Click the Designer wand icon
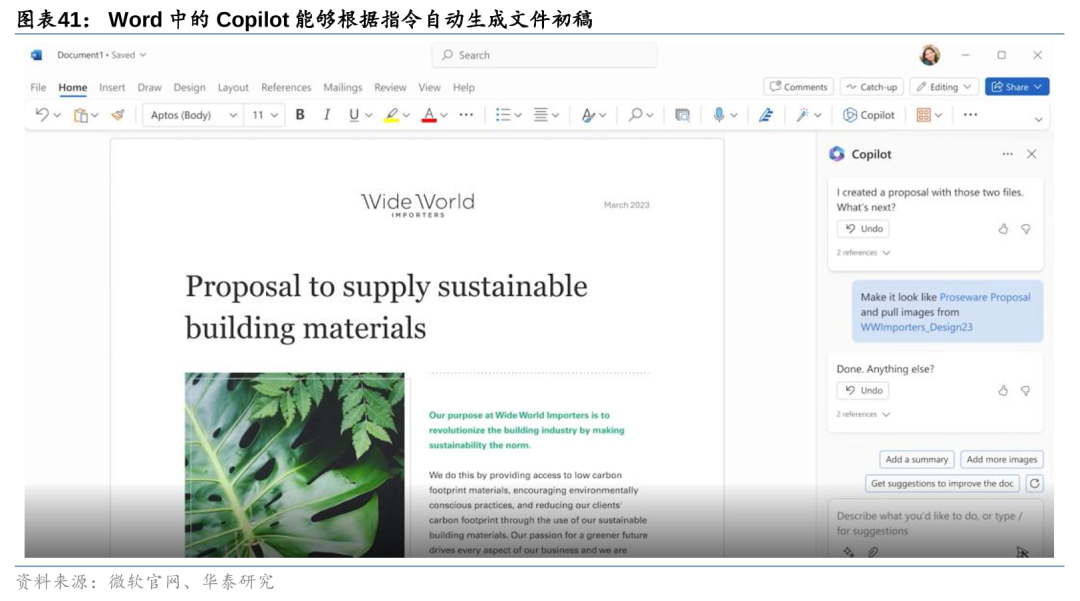Viewport: 1080px width, 601px height. point(802,115)
